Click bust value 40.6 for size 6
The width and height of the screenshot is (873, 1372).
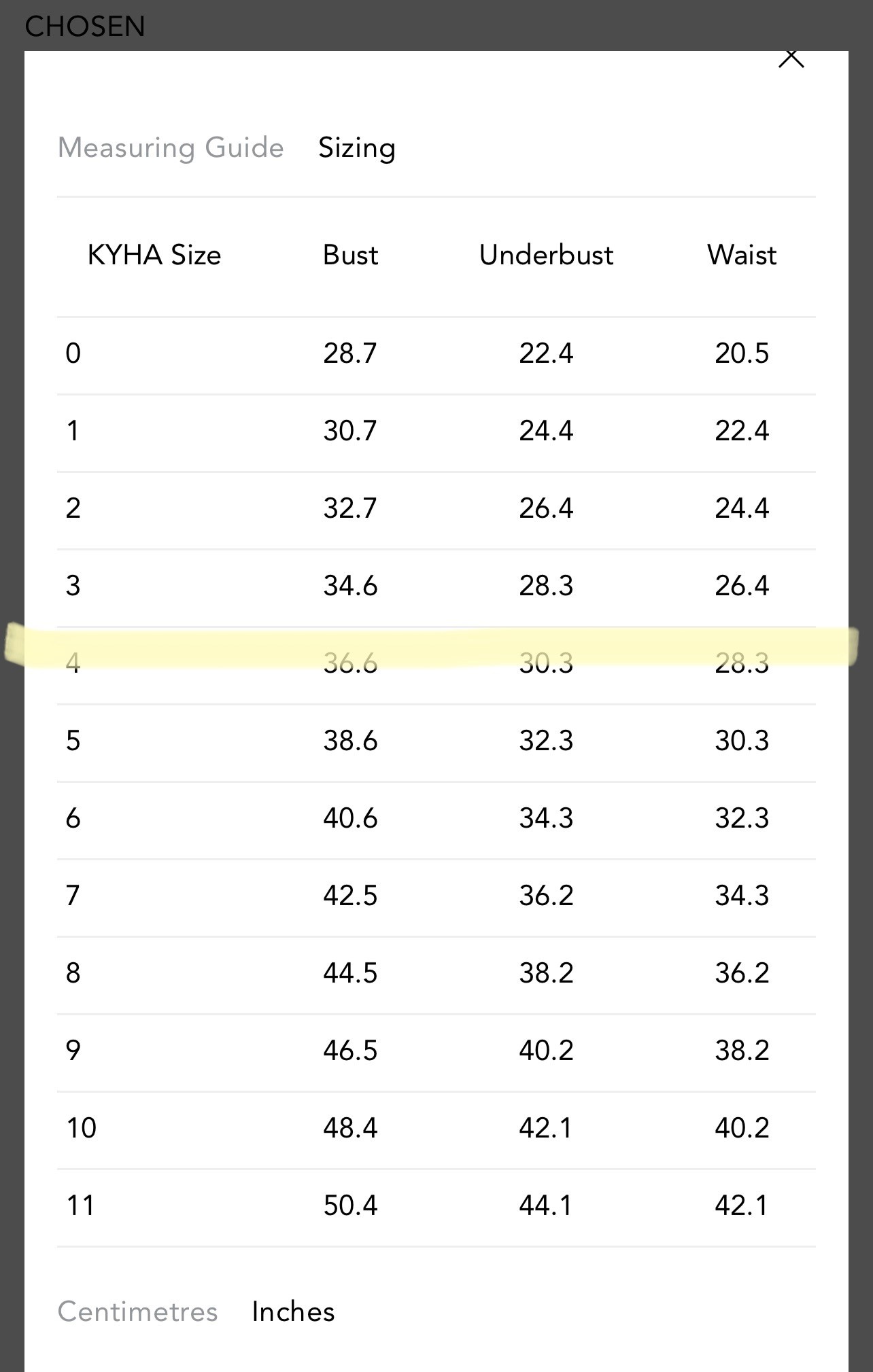[x=350, y=818]
